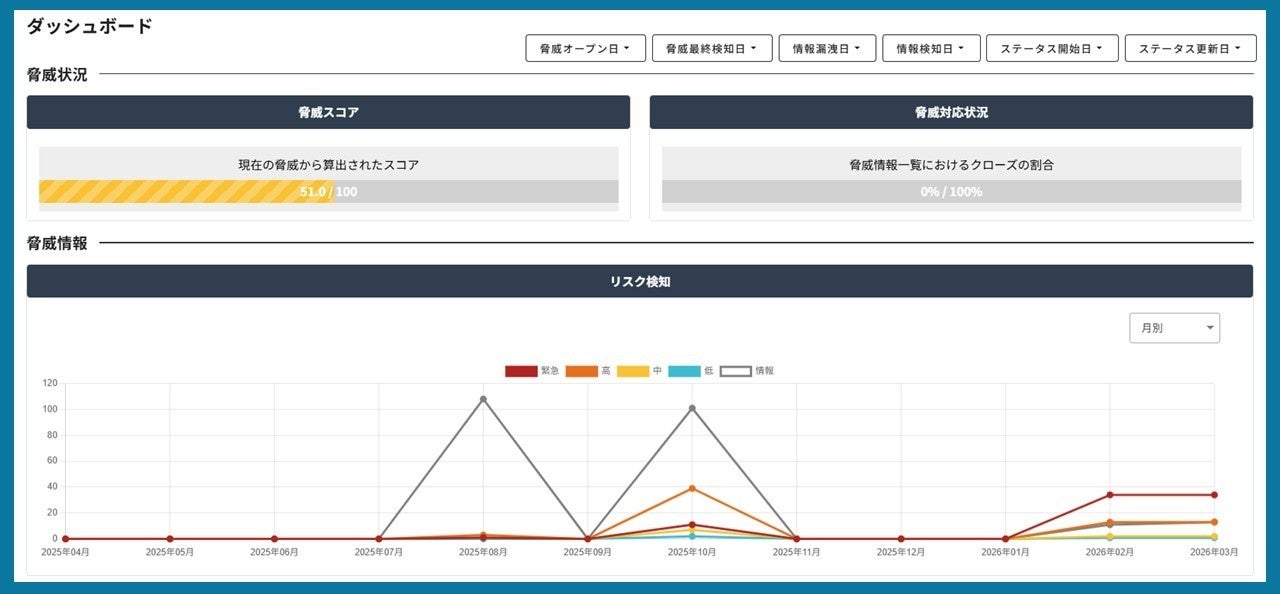Select the 緊急 data point at 2026年02月
1280x594 pixels.
[1110, 495]
